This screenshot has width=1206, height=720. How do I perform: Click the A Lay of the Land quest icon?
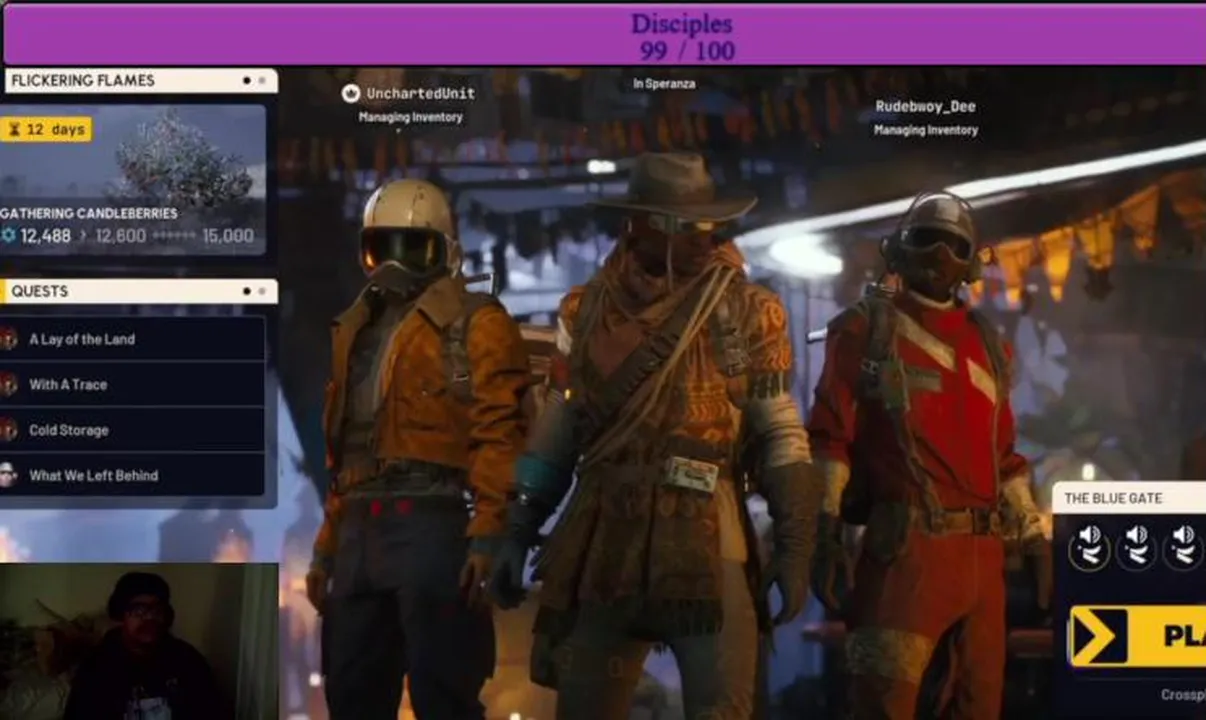click(x=8, y=339)
